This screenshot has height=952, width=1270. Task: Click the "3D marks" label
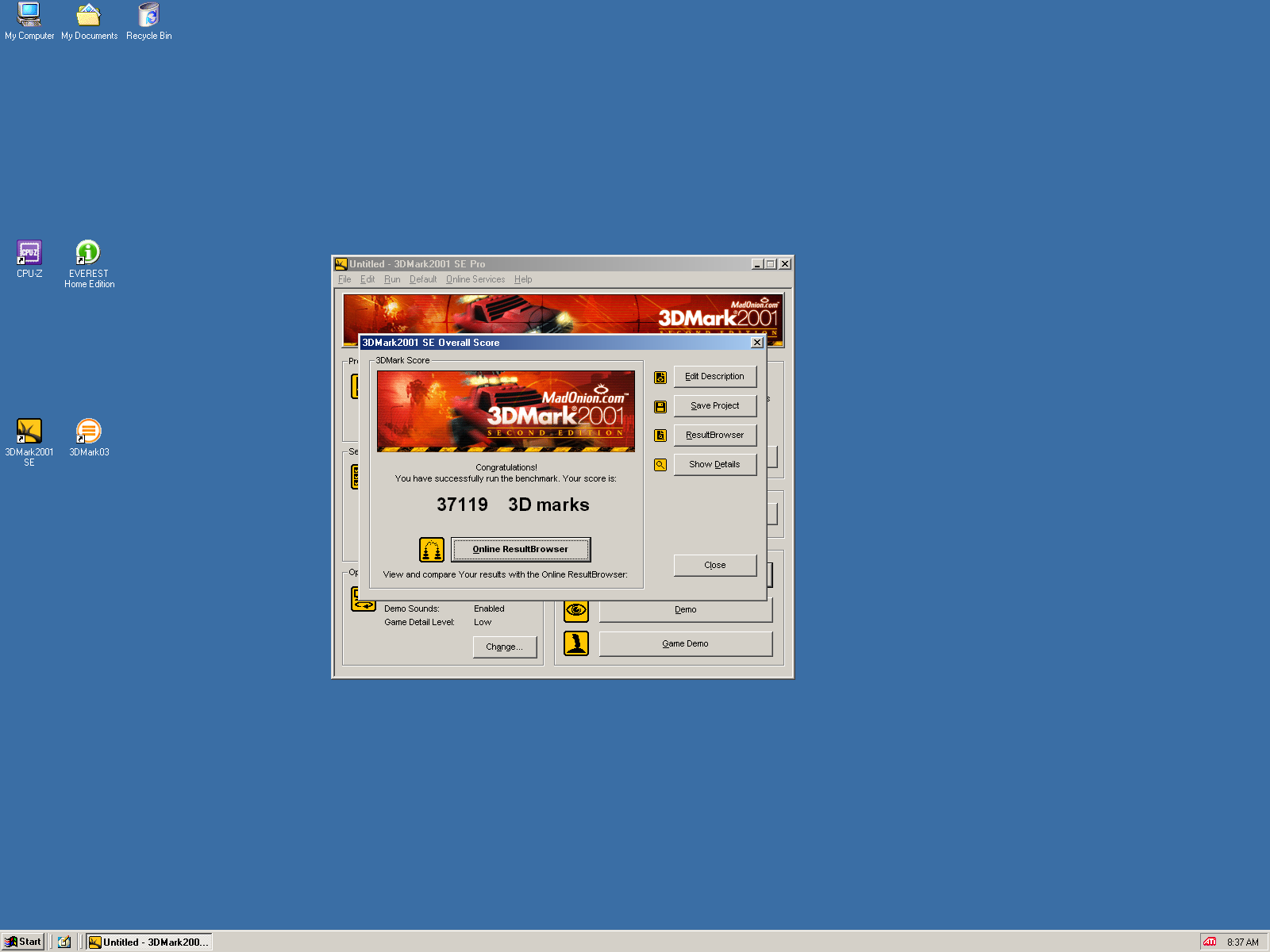click(548, 505)
